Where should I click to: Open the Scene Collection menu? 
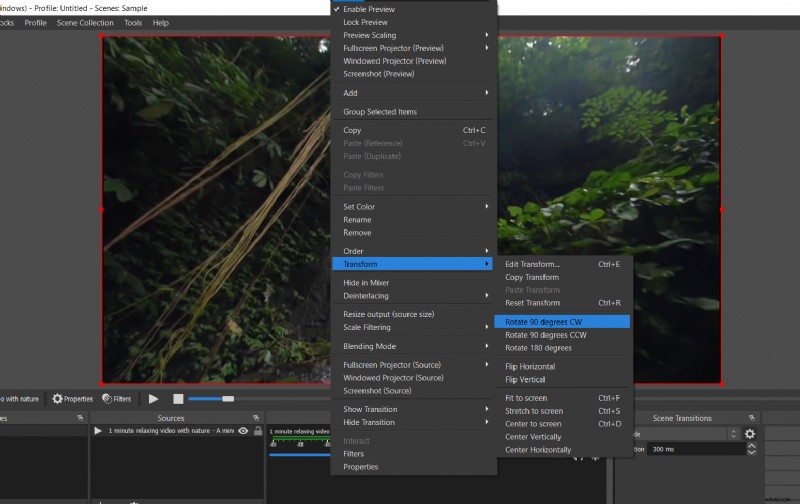point(85,22)
